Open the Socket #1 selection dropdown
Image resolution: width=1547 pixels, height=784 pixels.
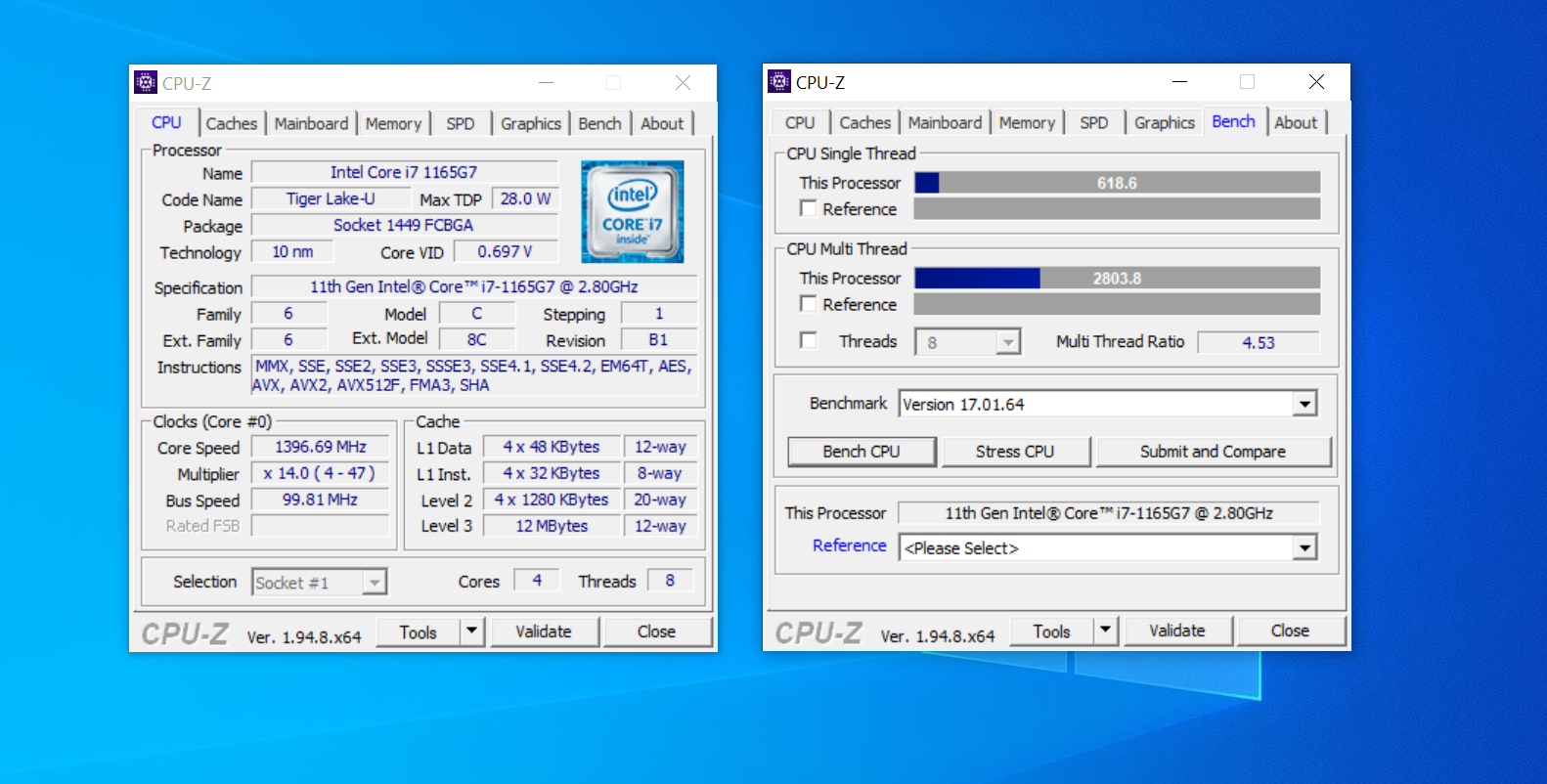375,583
